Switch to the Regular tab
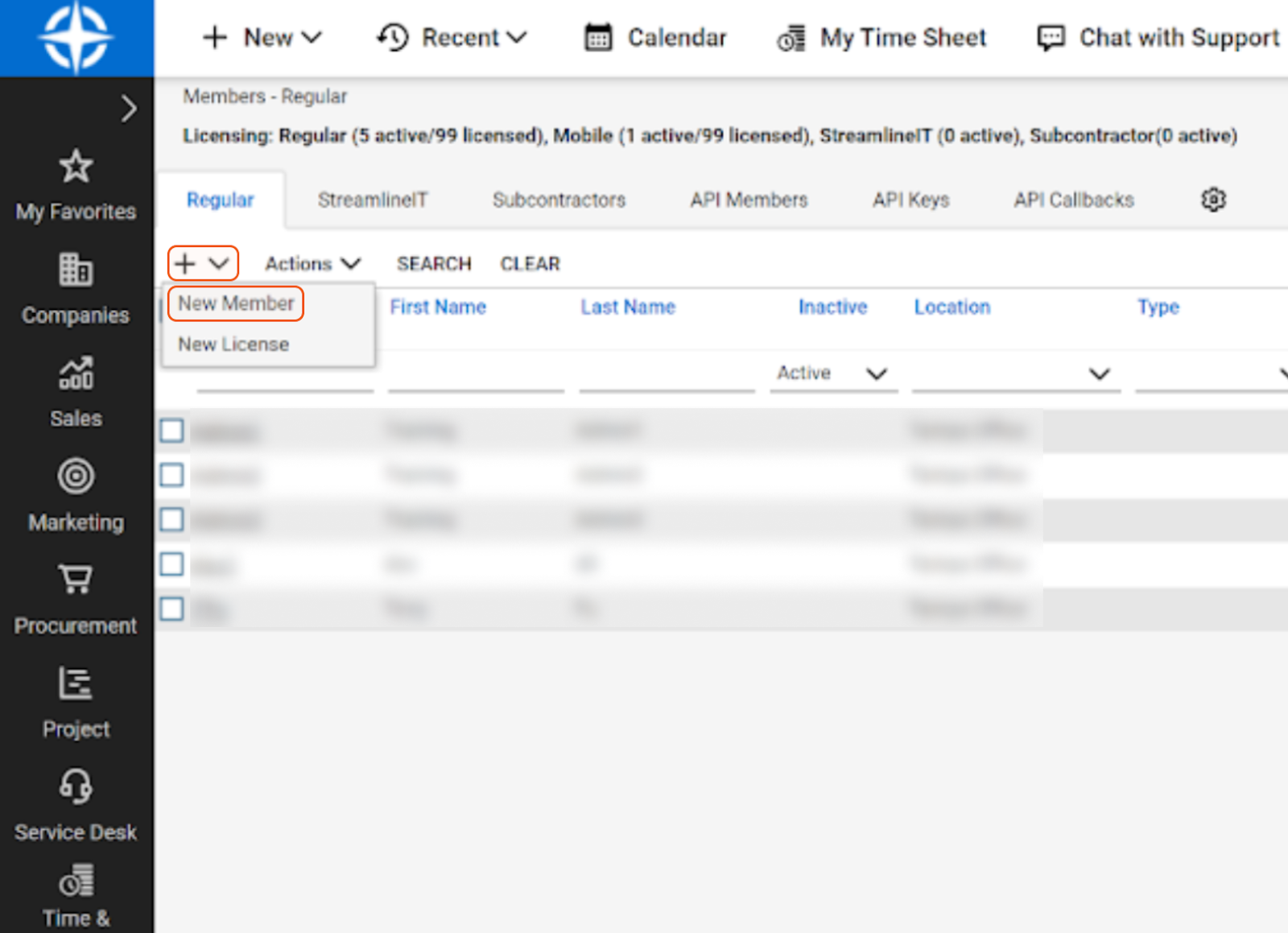This screenshot has width=1288, height=933. (x=221, y=200)
